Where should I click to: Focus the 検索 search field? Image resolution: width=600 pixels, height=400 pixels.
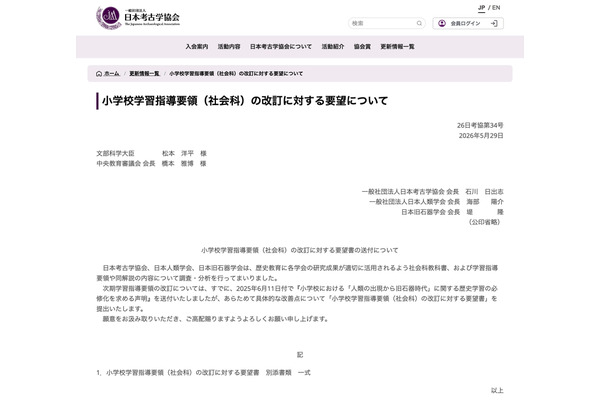click(386, 23)
